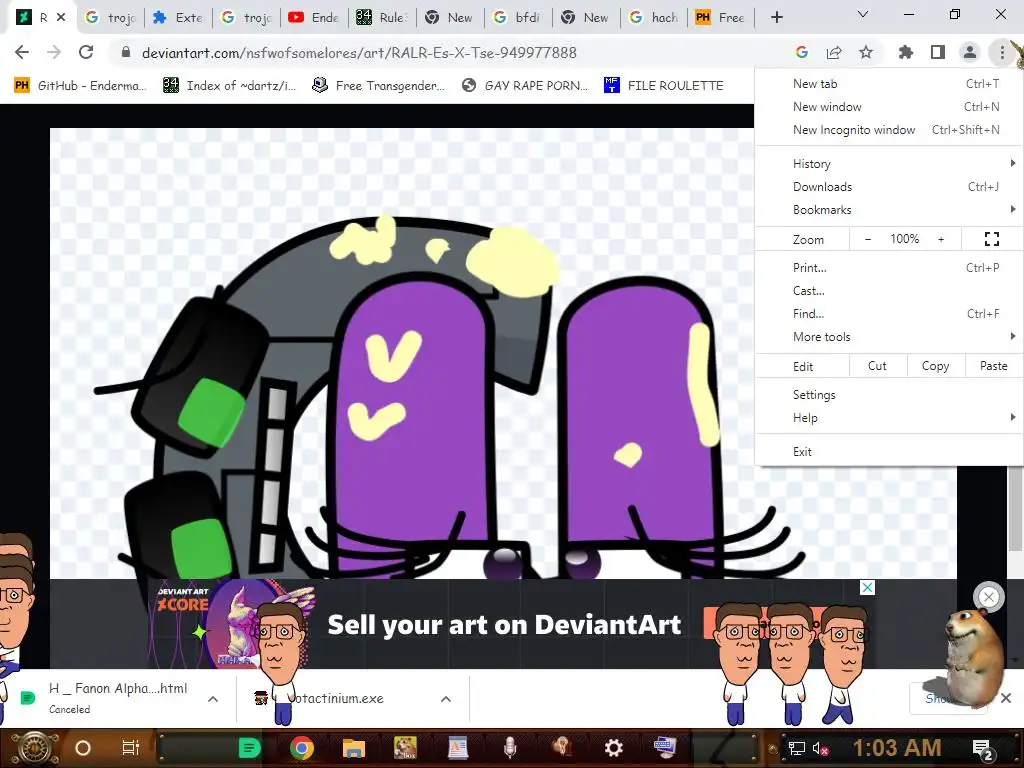Click the fullscreen icon in Zoom row
The height and width of the screenshot is (768, 1024).
click(991, 239)
